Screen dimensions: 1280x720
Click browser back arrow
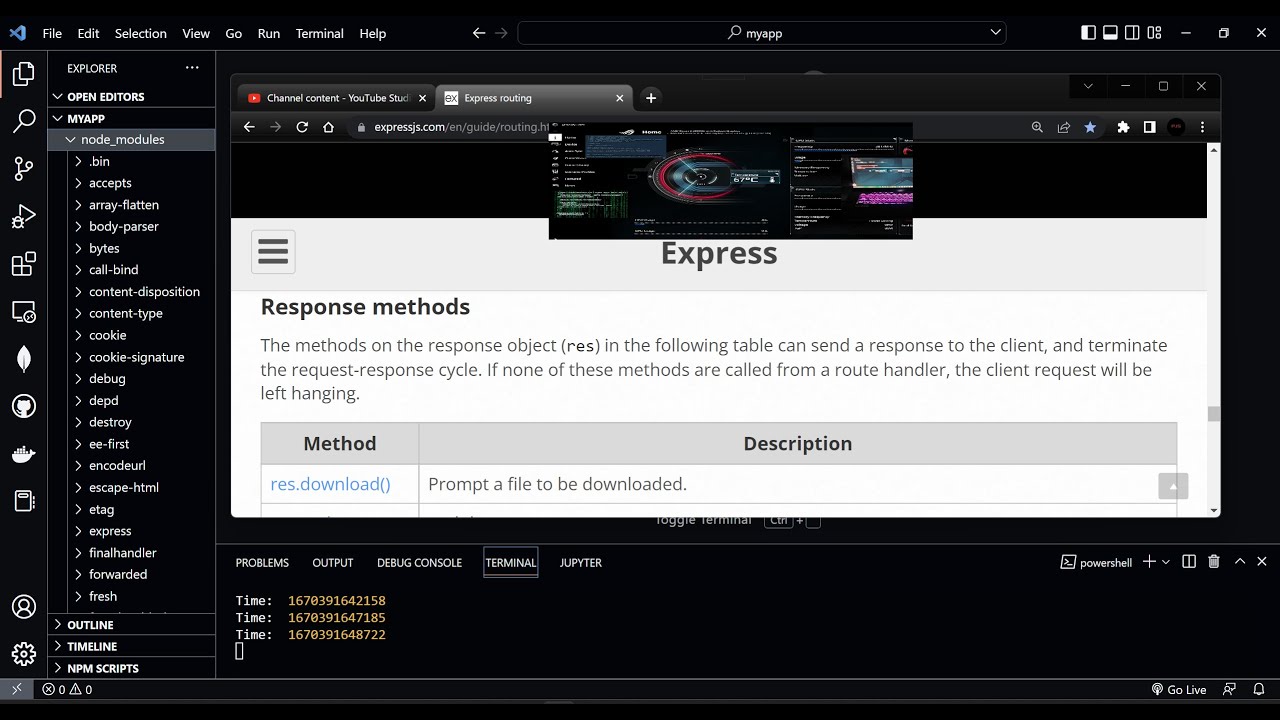tap(249, 127)
